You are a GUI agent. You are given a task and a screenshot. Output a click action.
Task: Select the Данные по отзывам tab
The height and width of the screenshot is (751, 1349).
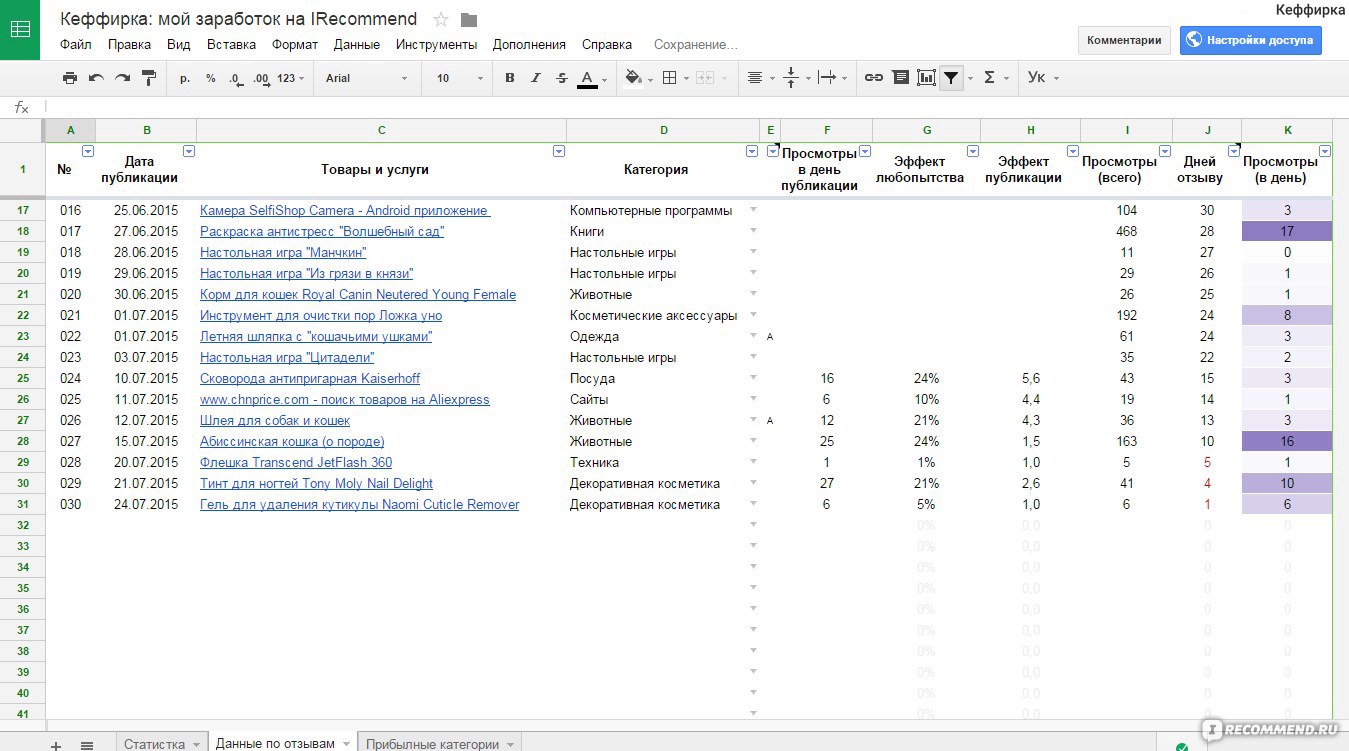point(282,744)
